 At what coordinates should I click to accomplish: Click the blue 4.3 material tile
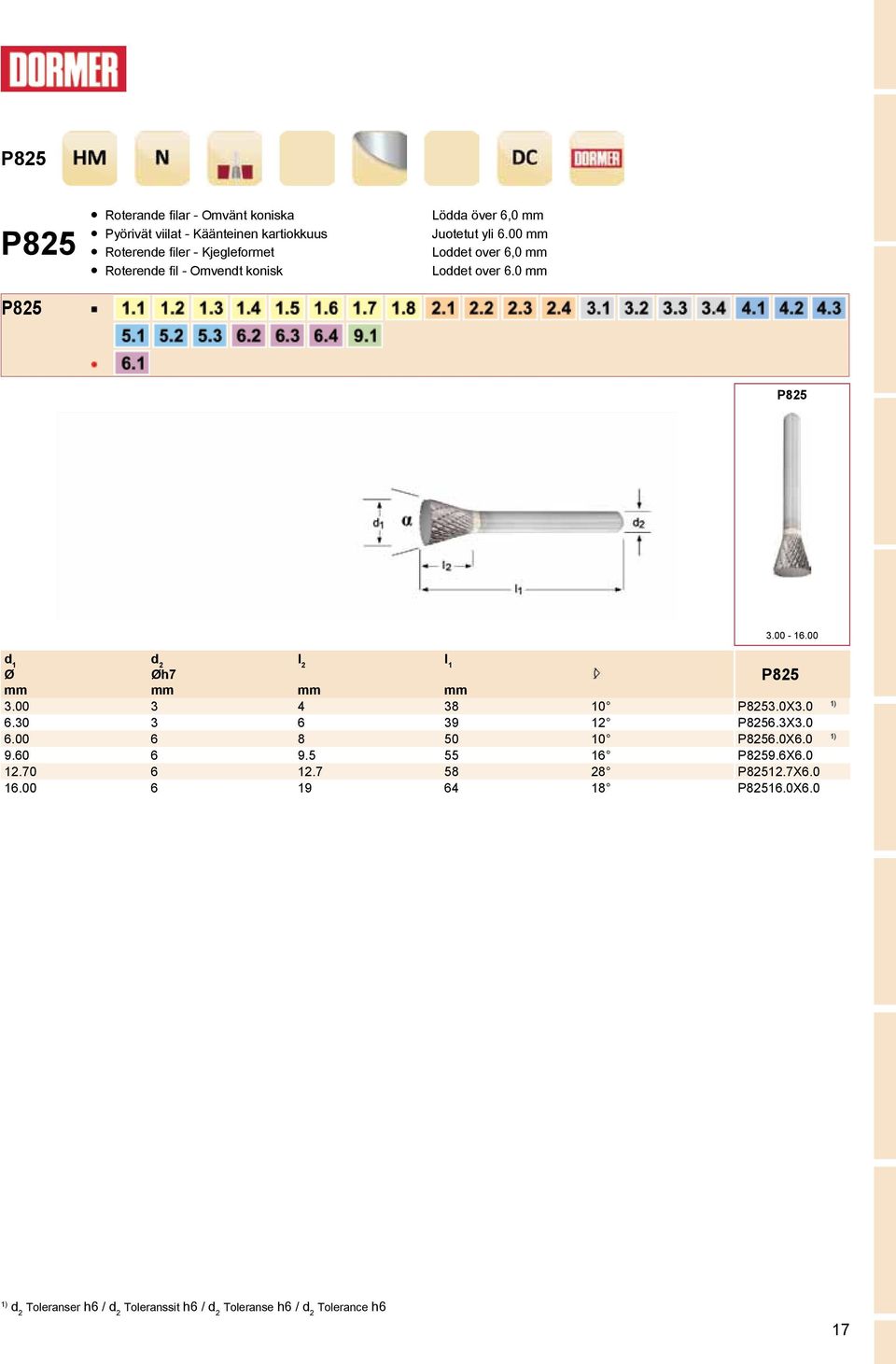[x=829, y=308]
